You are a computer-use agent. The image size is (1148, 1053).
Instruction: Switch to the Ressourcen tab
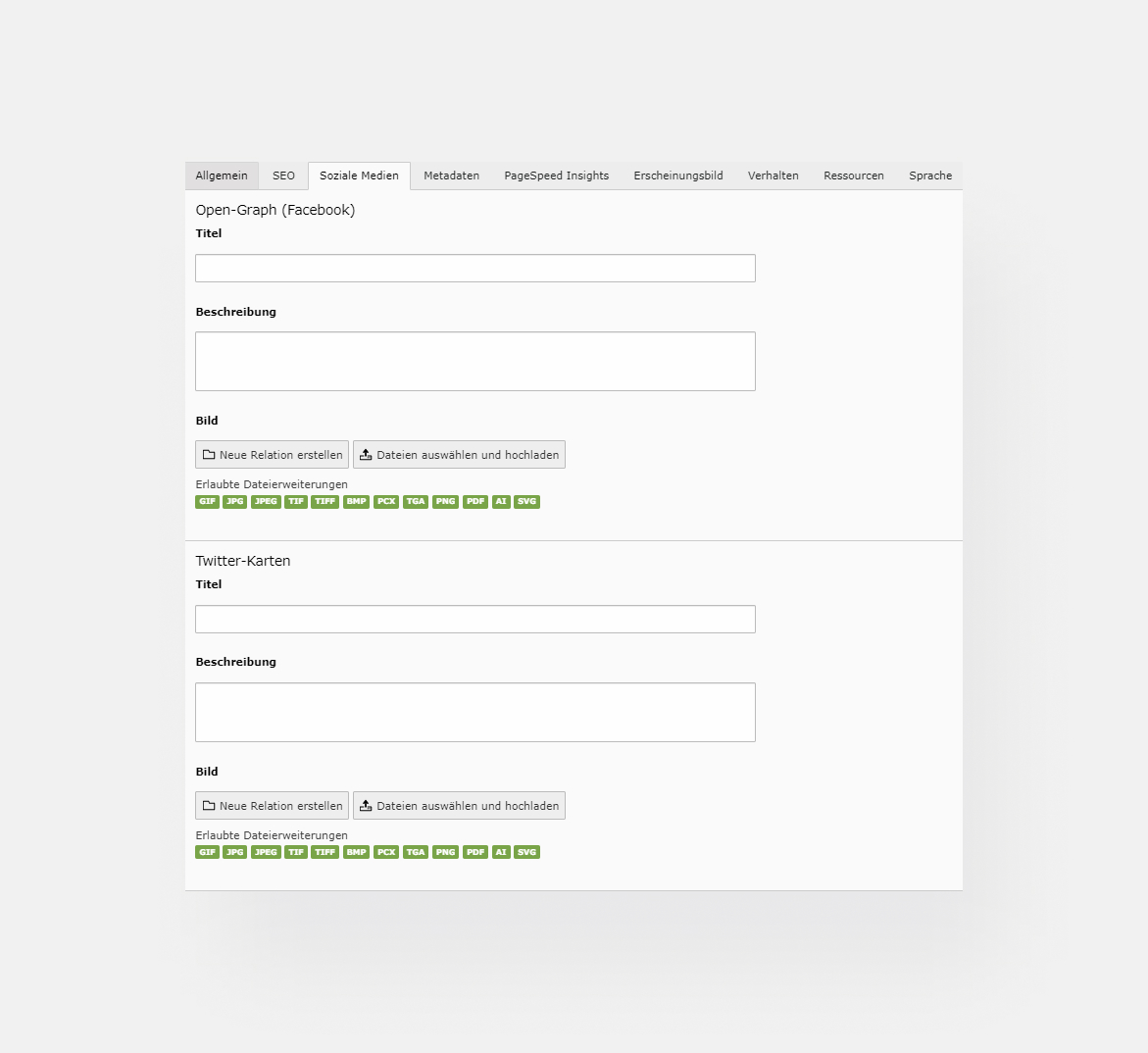coord(853,175)
